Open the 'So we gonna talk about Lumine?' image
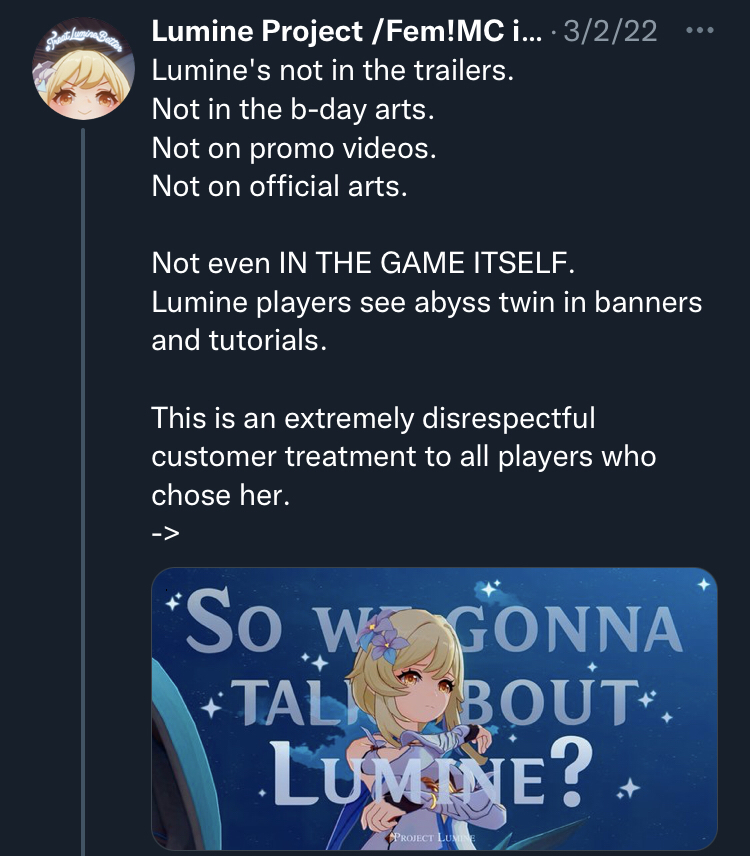 click(434, 708)
